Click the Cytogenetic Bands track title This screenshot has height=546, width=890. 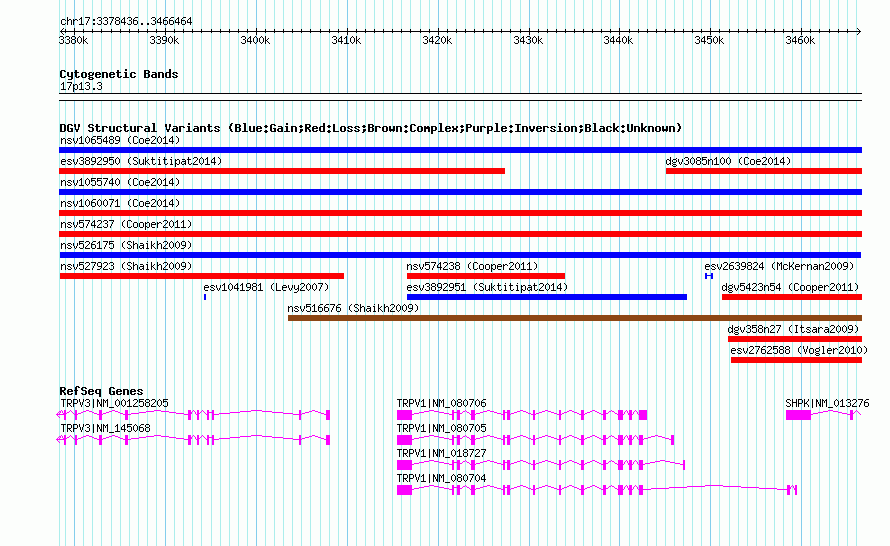click(119, 74)
